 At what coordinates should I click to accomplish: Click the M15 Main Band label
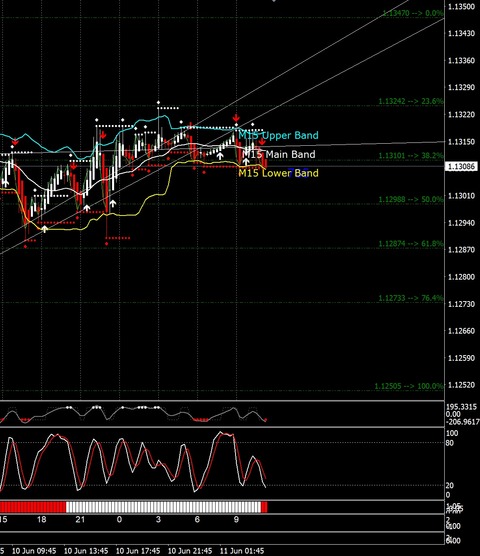point(279,154)
